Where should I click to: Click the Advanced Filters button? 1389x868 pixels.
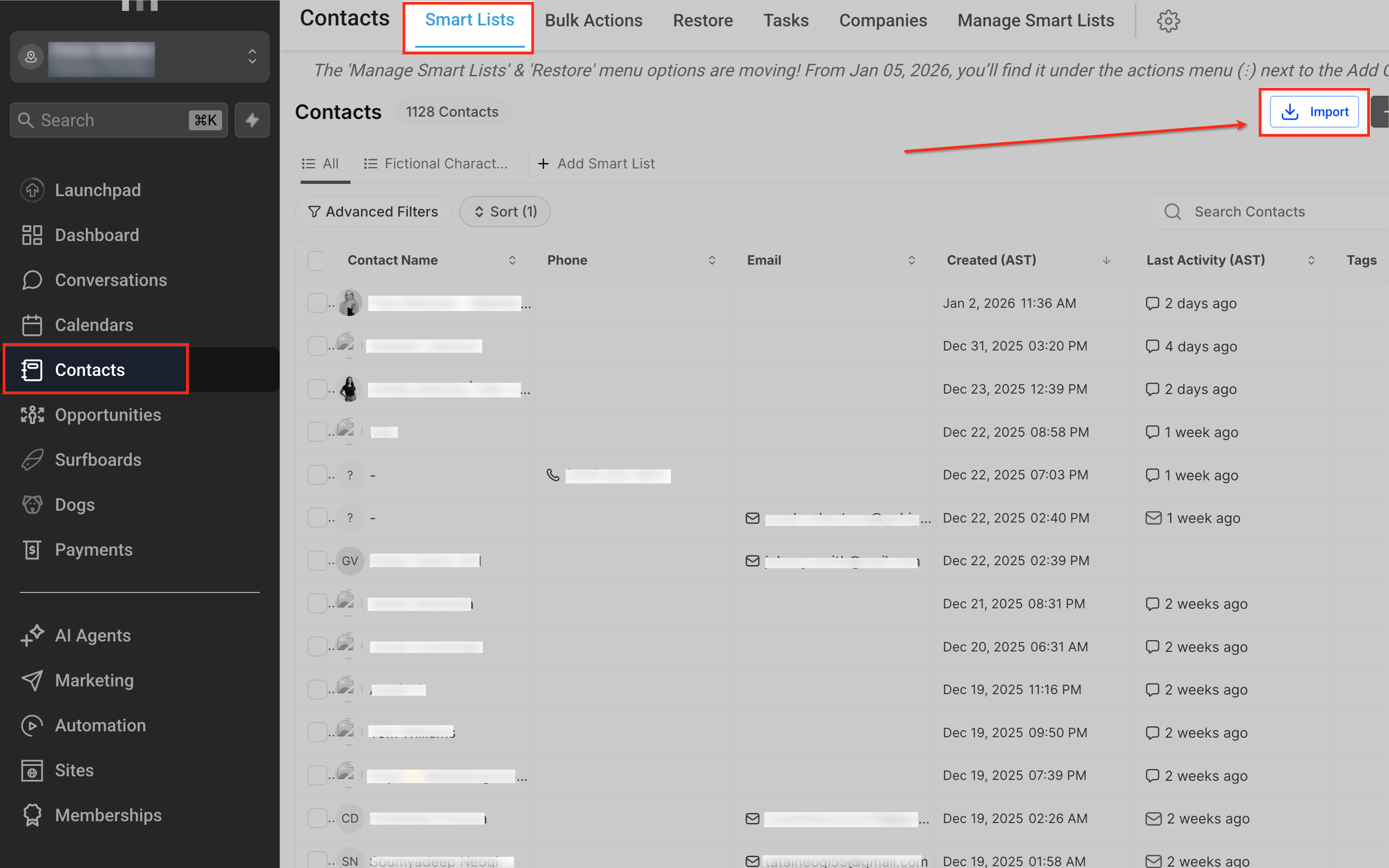pyautogui.click(x=373, y=212)
